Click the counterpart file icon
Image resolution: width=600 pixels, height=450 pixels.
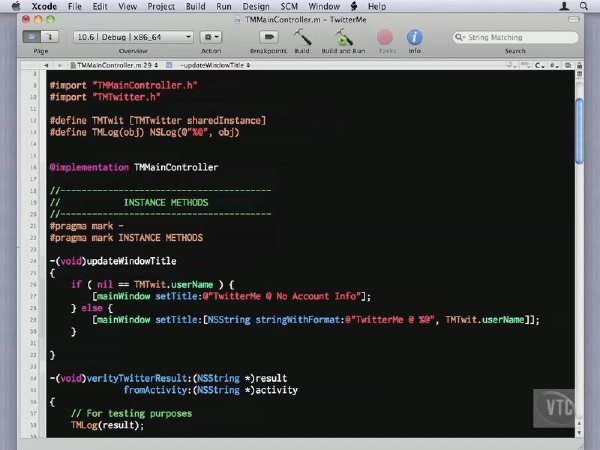(568, 65)
